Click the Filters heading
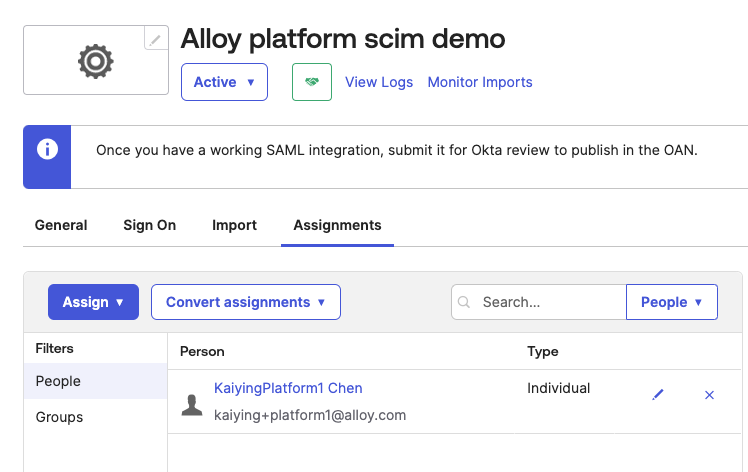748x472 pixels. (54, 348)
